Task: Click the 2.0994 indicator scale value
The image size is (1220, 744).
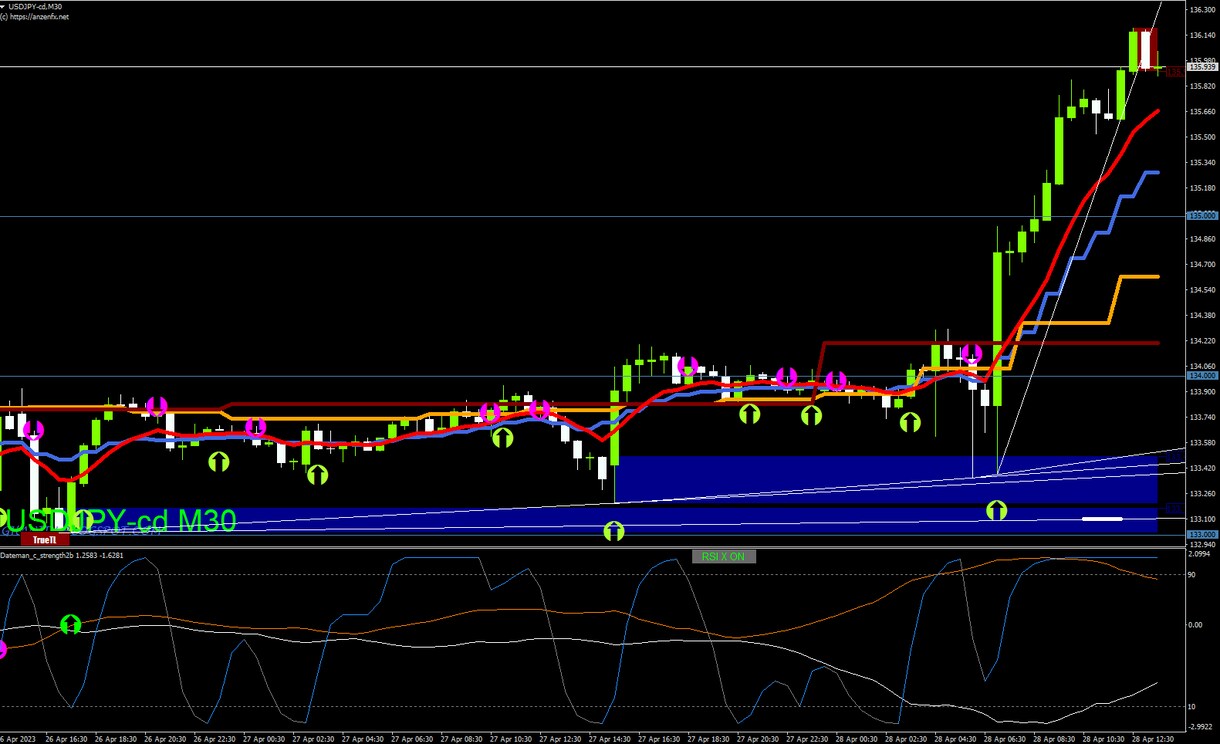Action: [x=1200, y=553]
